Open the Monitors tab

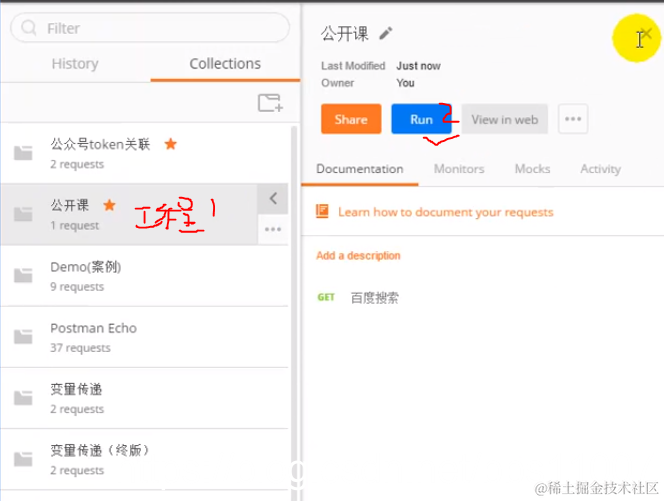click(459, 169)
